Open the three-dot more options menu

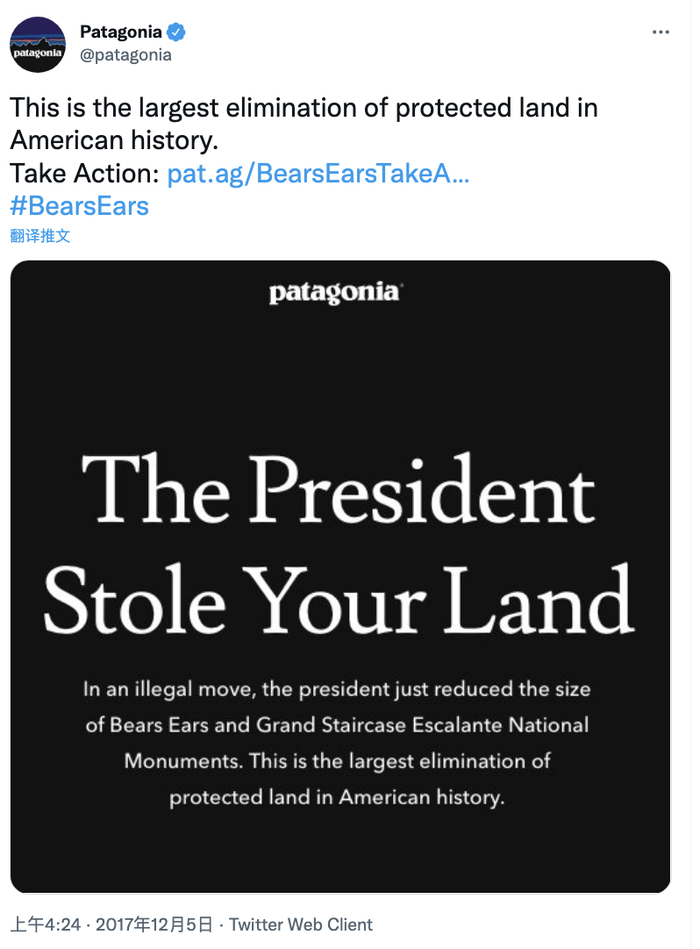(x=660, y=32)
